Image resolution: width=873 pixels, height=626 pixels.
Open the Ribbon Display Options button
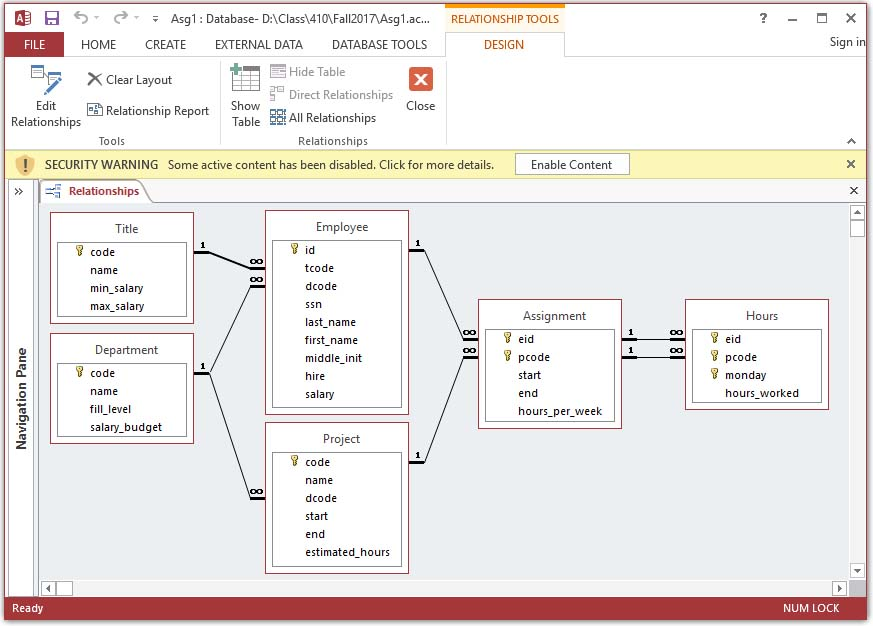(793, 18)
